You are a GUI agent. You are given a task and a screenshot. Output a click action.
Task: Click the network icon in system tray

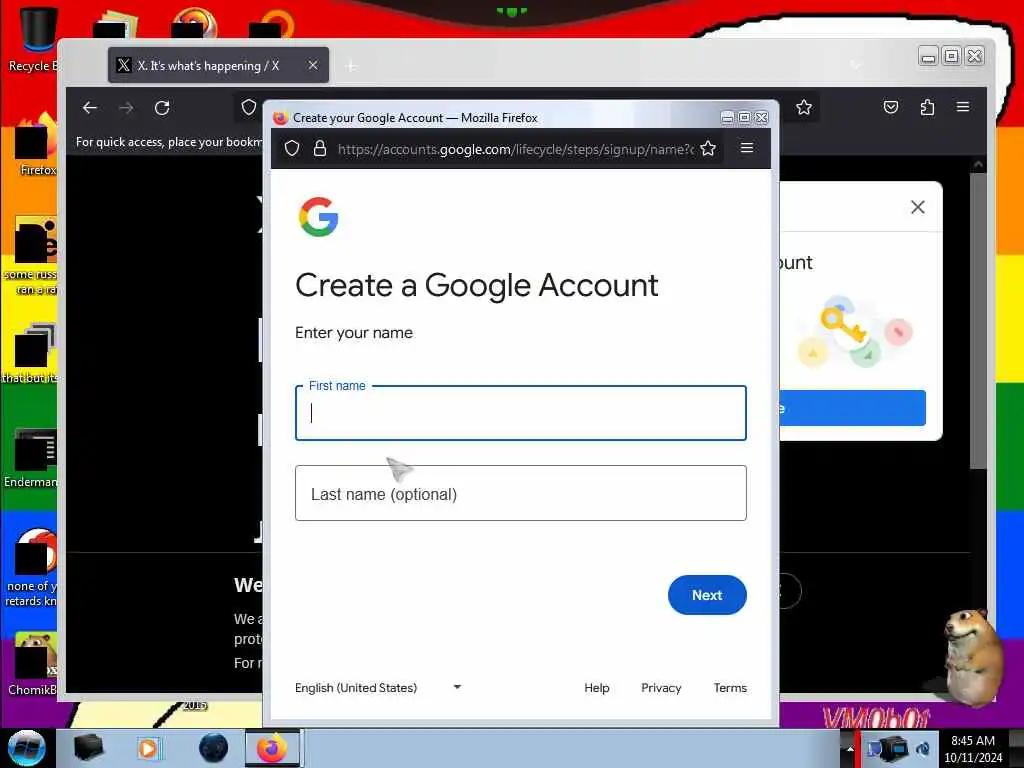[x=891, y=748]
